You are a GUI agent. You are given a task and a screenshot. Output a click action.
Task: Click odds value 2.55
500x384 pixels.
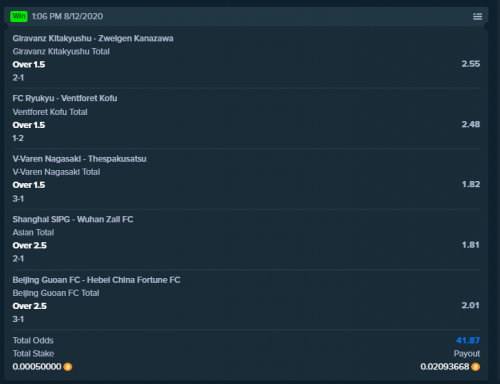click(x=471, y=64)
